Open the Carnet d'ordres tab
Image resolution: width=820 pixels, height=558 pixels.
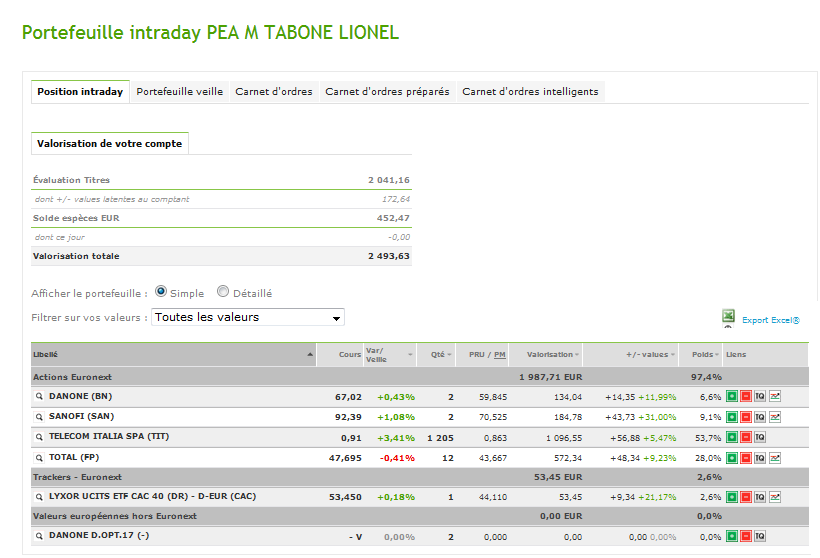pos(274,92)
